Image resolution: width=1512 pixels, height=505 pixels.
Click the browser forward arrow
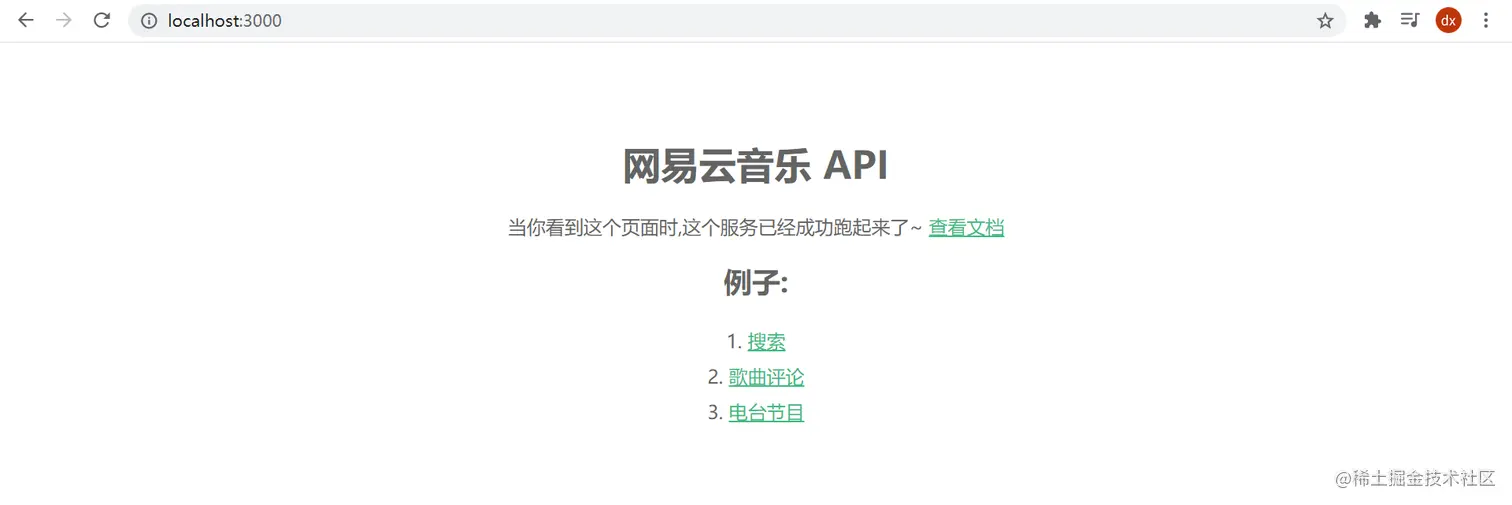click(64, 20)
